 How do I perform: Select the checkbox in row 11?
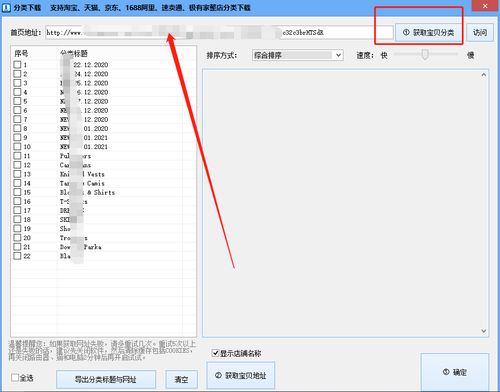(17, 156)
